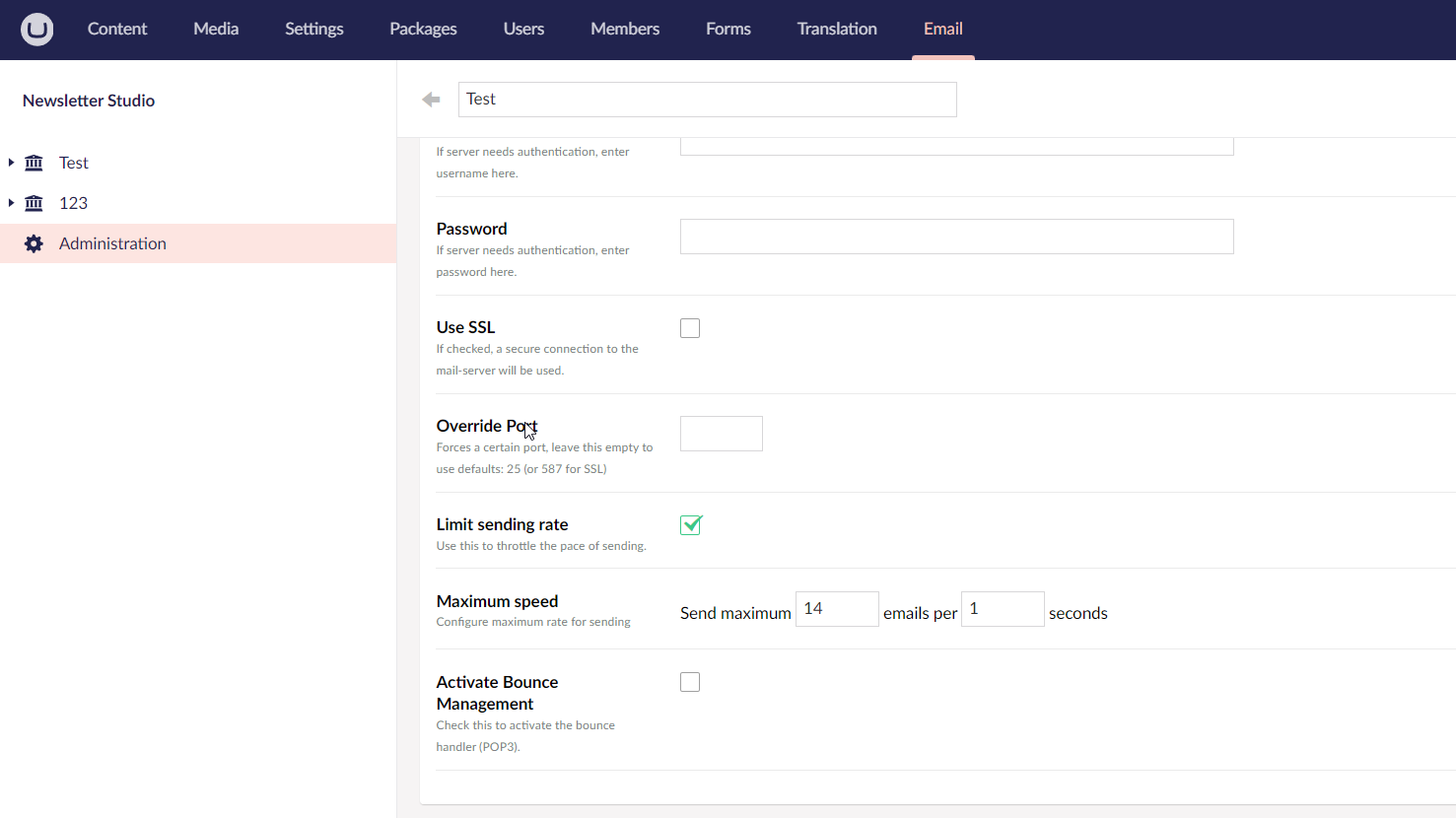Switch to the Settings section
The image size is (1456, 818).
coord(313,29)
